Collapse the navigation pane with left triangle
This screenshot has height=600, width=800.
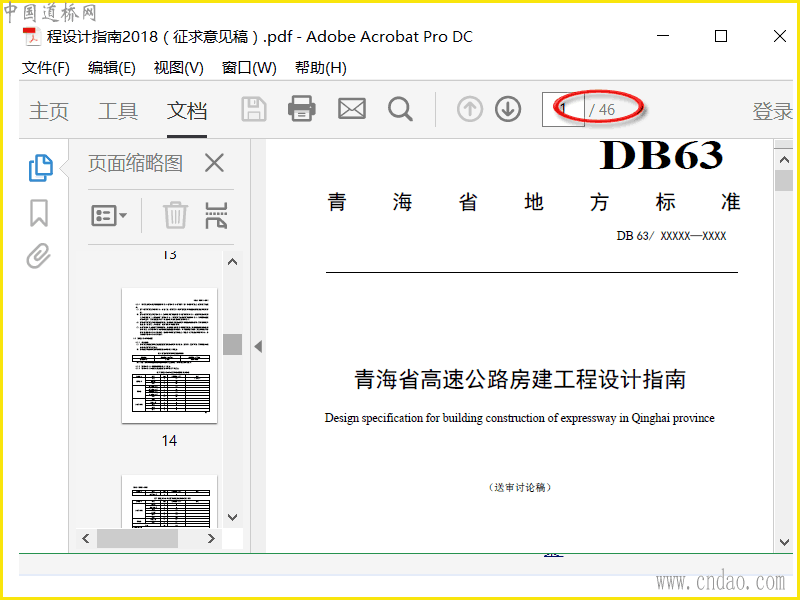click(x=258, y=346)
